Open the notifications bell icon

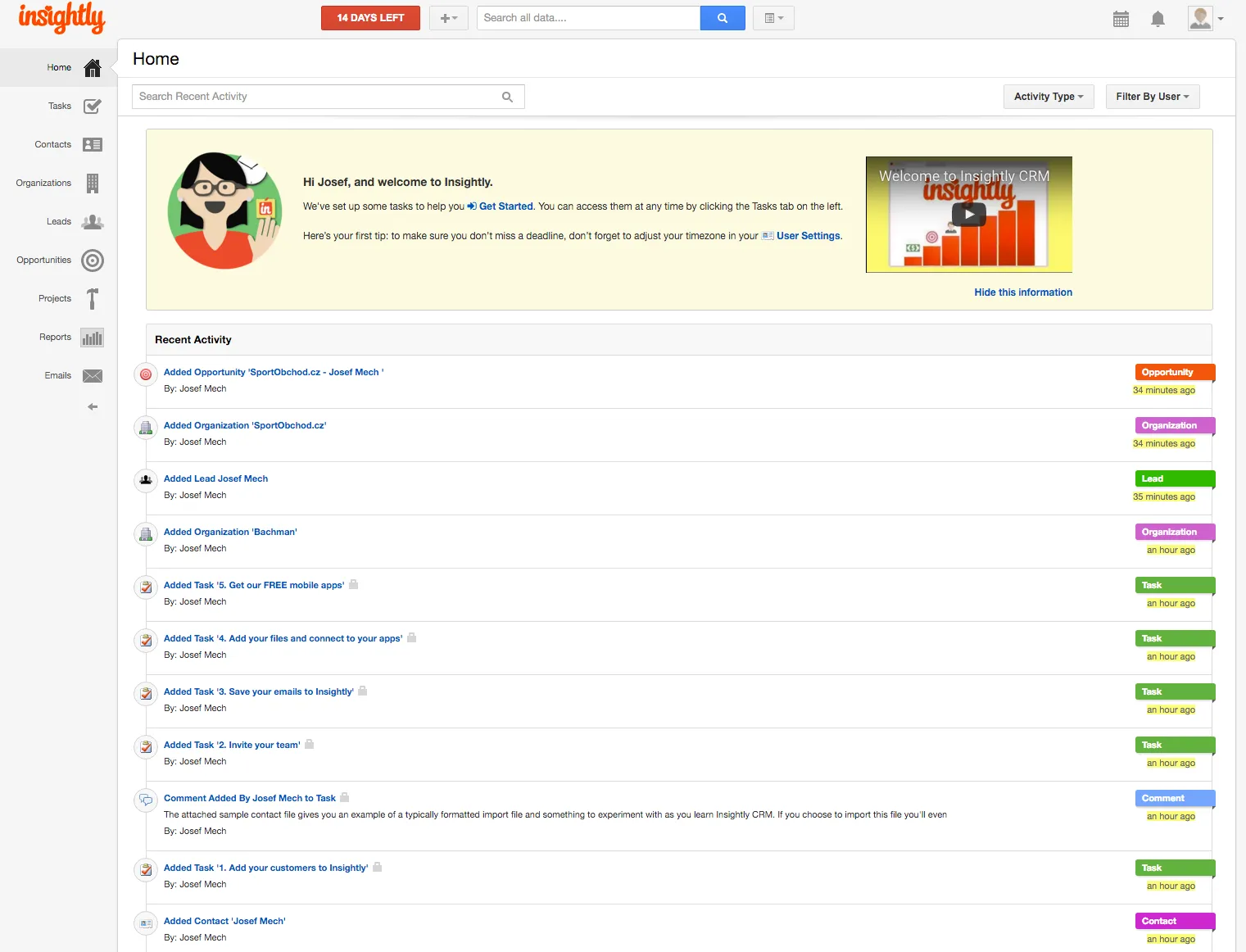pyautogui.click(x=1158, y=19)
